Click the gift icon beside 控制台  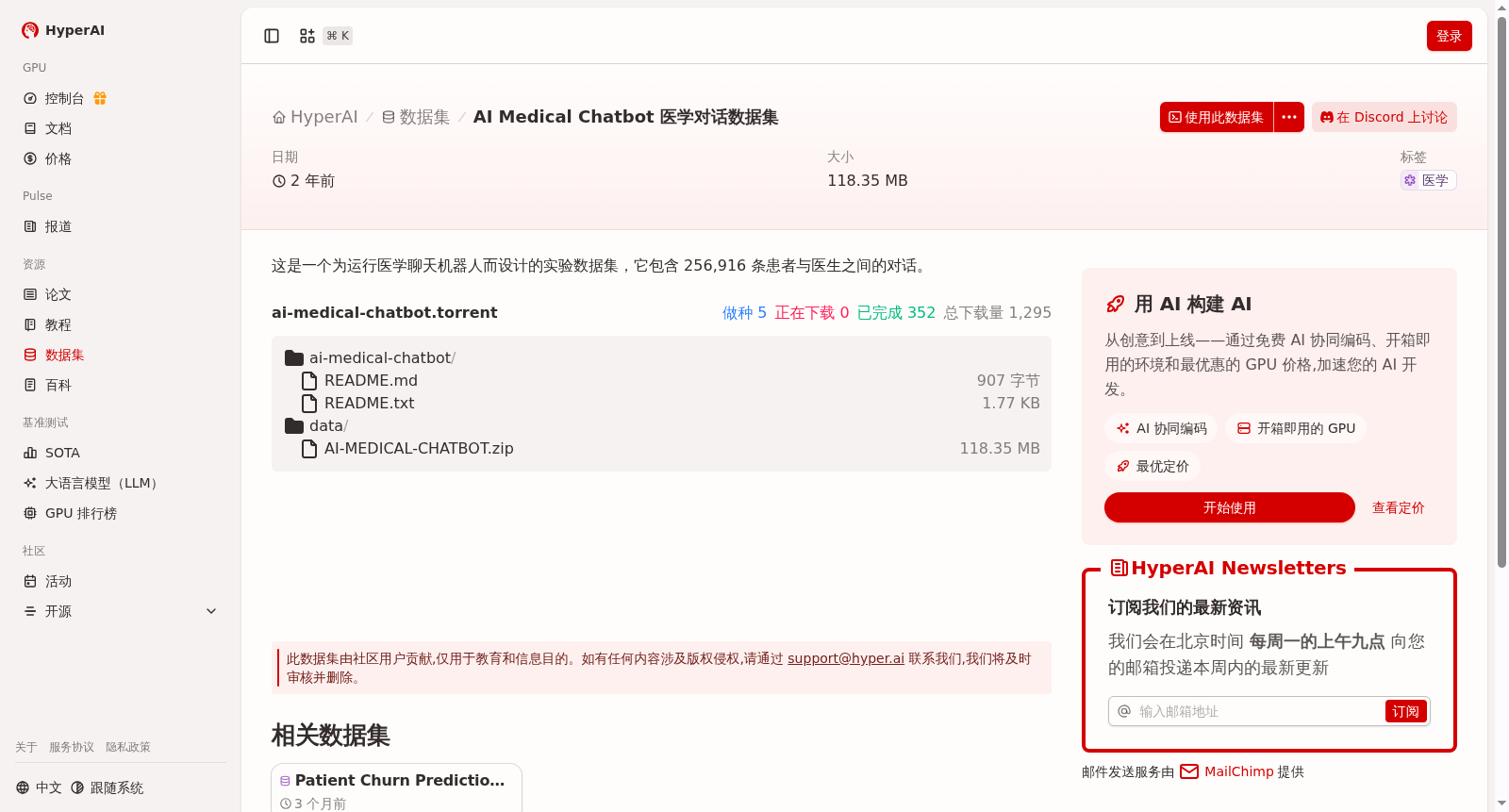click(100, 98)
